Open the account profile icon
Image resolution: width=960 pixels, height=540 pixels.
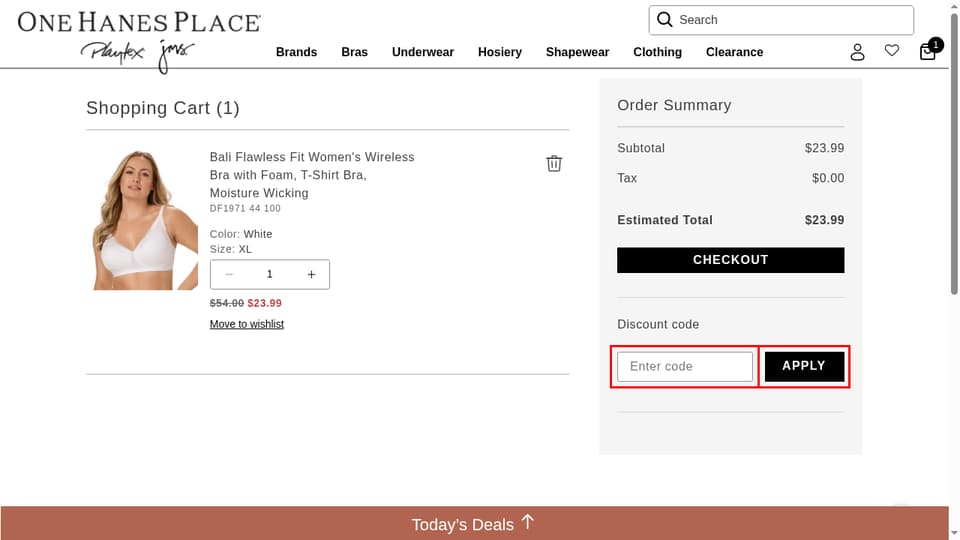coord(857,52)
